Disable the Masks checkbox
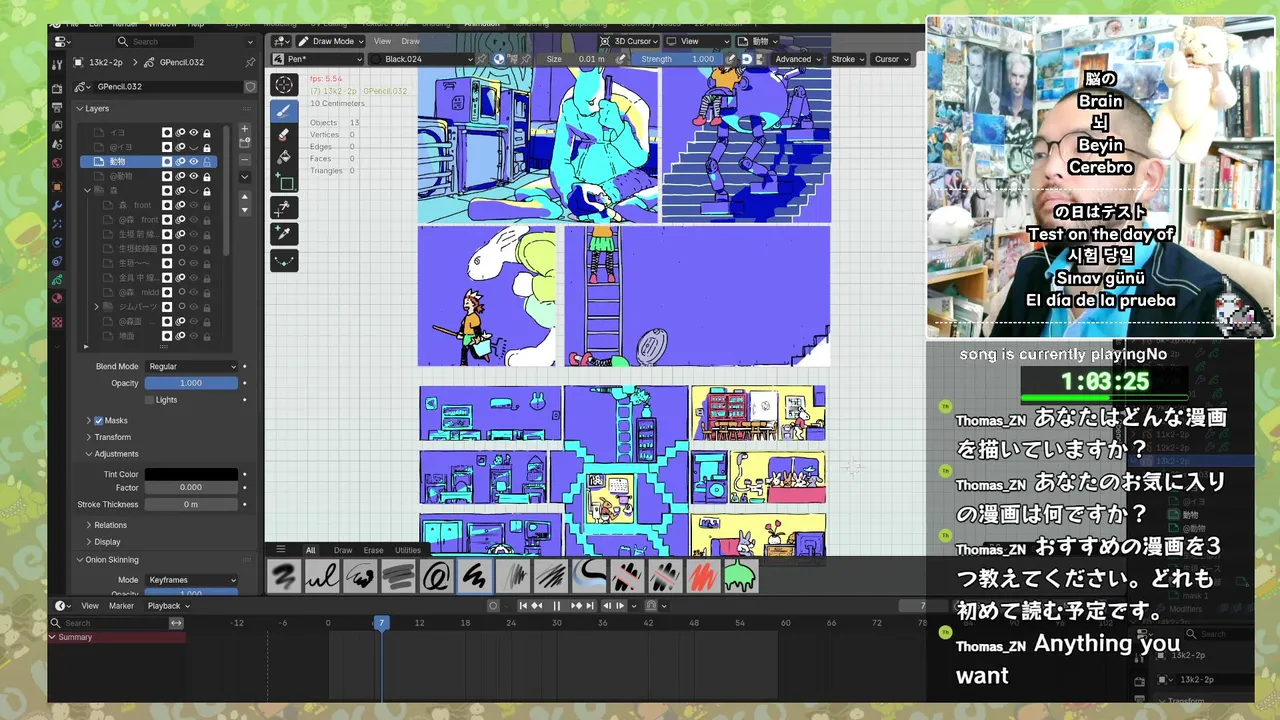Screen dimensions: 1280x720 click(x=98, y=421)
